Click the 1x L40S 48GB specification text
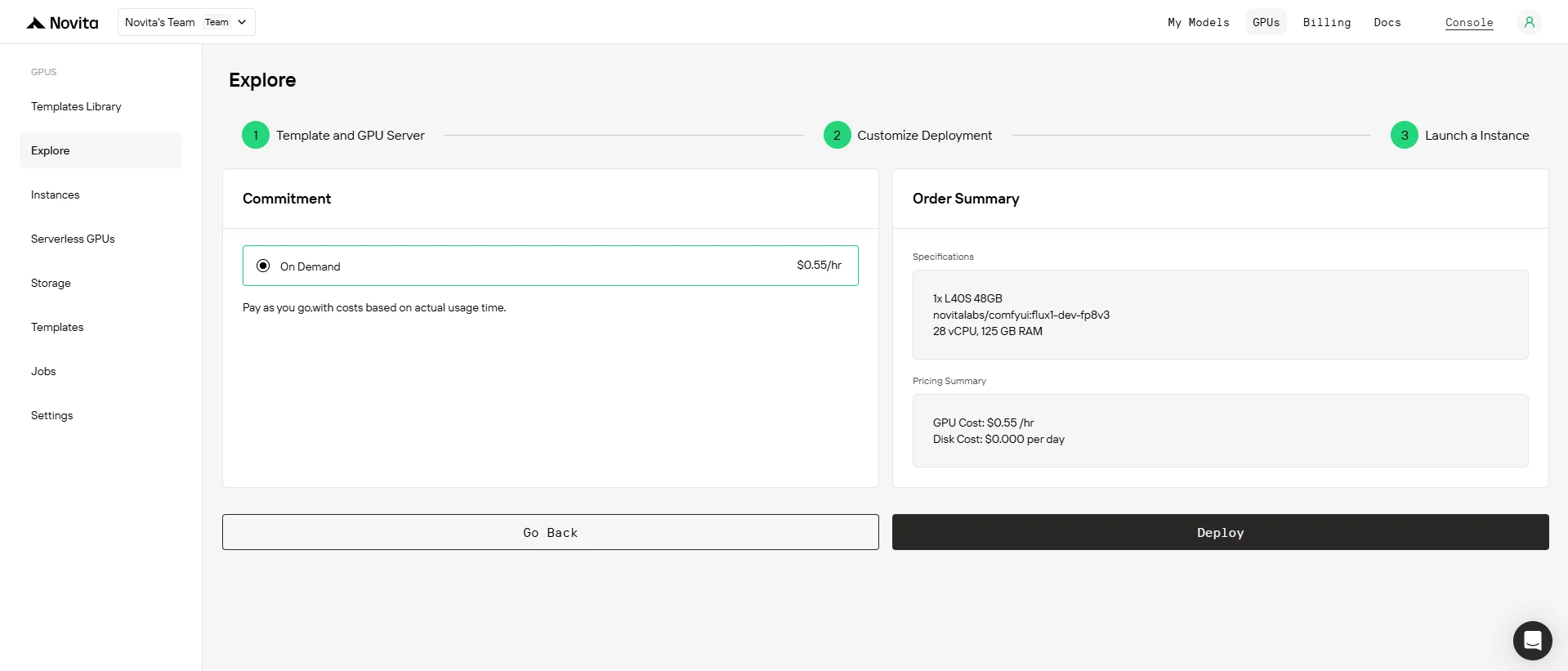The width and height of the screenshot is (1568, 671). [x=967, y=298]
